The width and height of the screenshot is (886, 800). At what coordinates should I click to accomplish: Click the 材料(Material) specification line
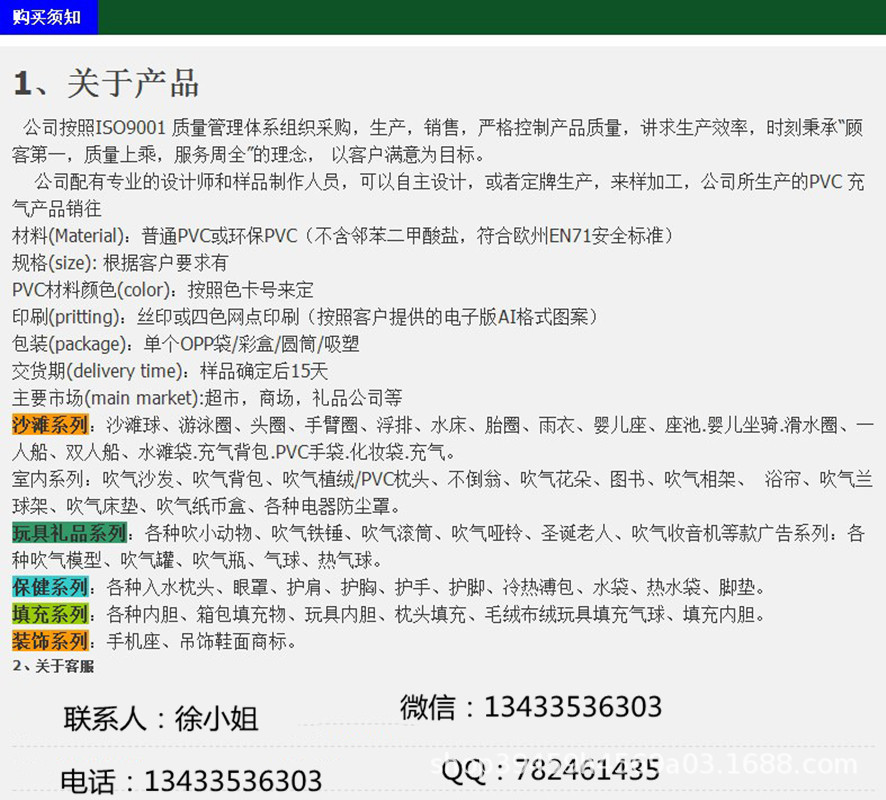342,236
